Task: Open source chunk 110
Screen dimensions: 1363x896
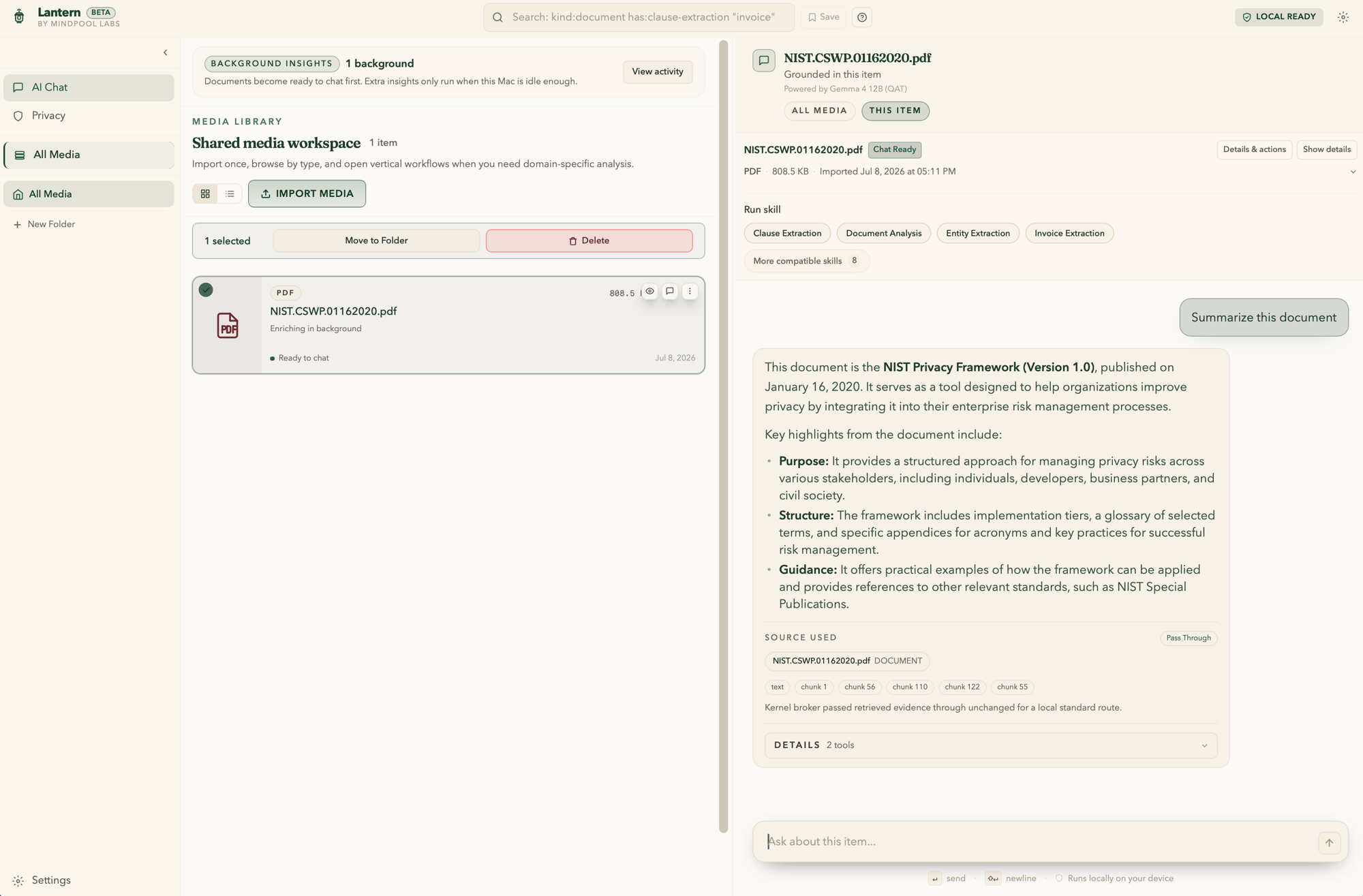Action: (910, 688)
